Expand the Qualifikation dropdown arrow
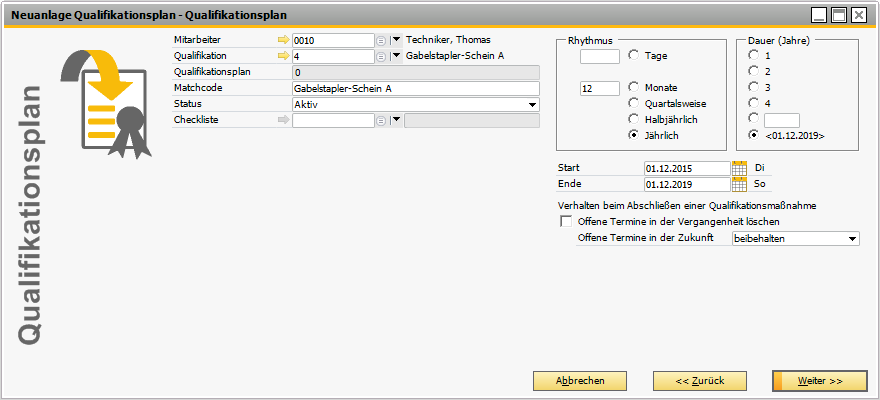 [396, 56]
